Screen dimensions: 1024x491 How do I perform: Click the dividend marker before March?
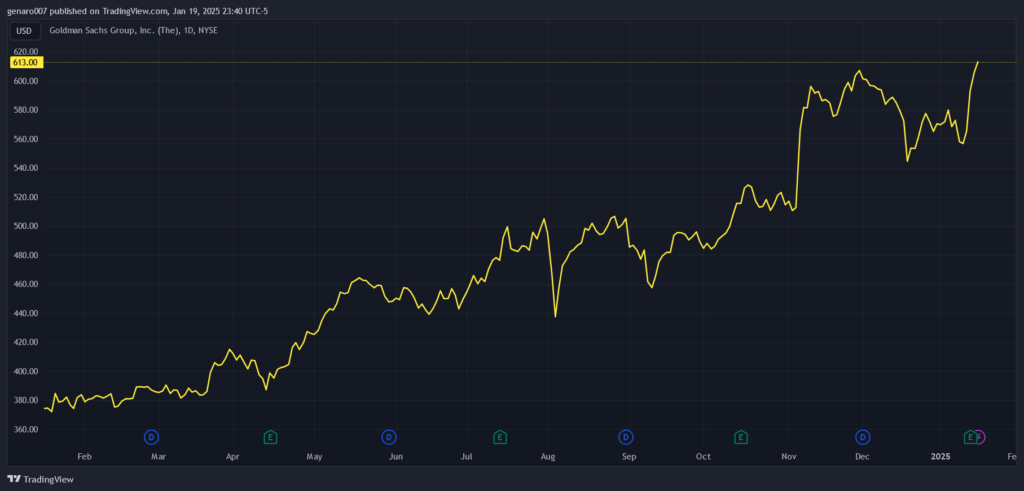click(152, 437)
